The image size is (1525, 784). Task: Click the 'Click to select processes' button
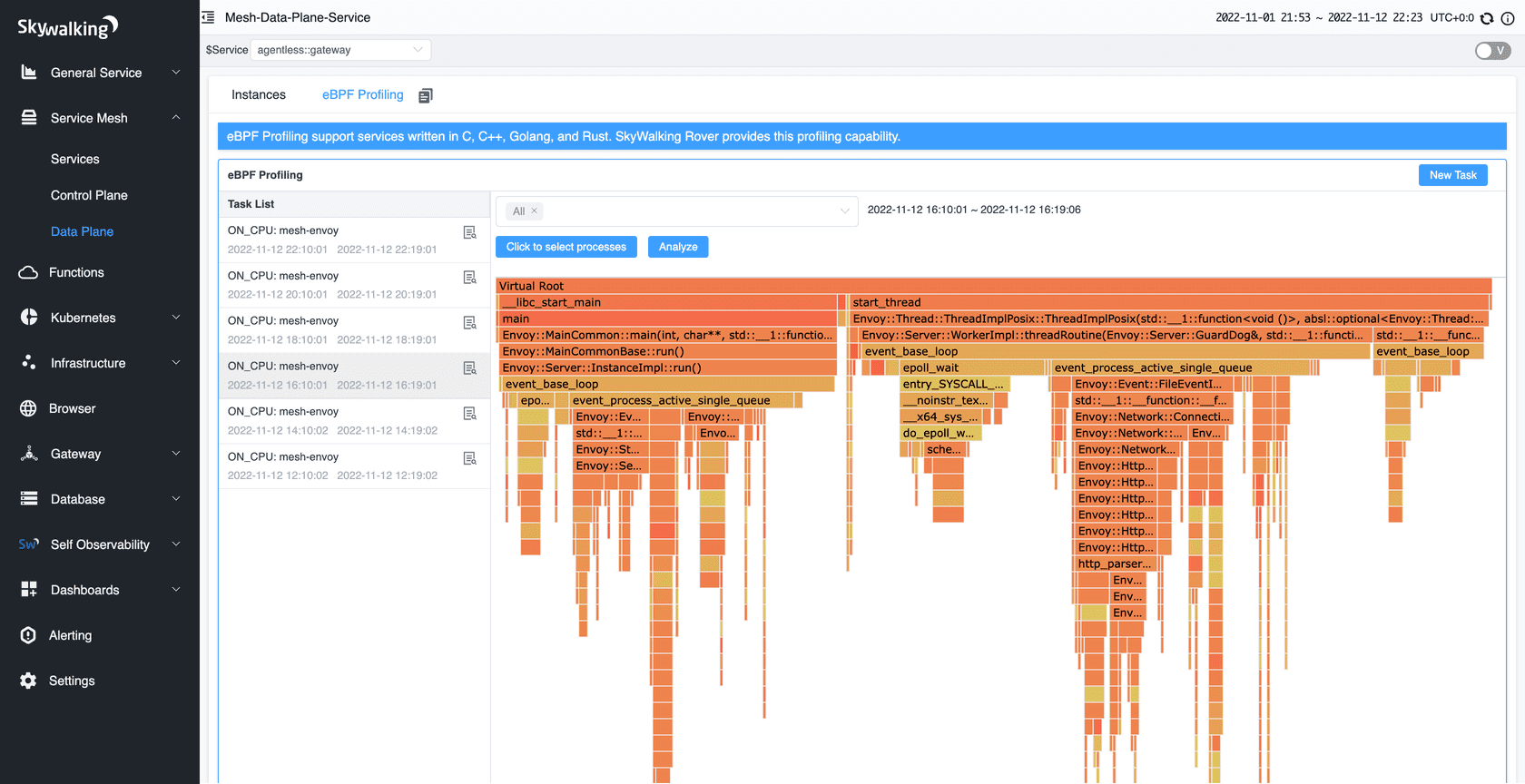(x=566, y=247)
